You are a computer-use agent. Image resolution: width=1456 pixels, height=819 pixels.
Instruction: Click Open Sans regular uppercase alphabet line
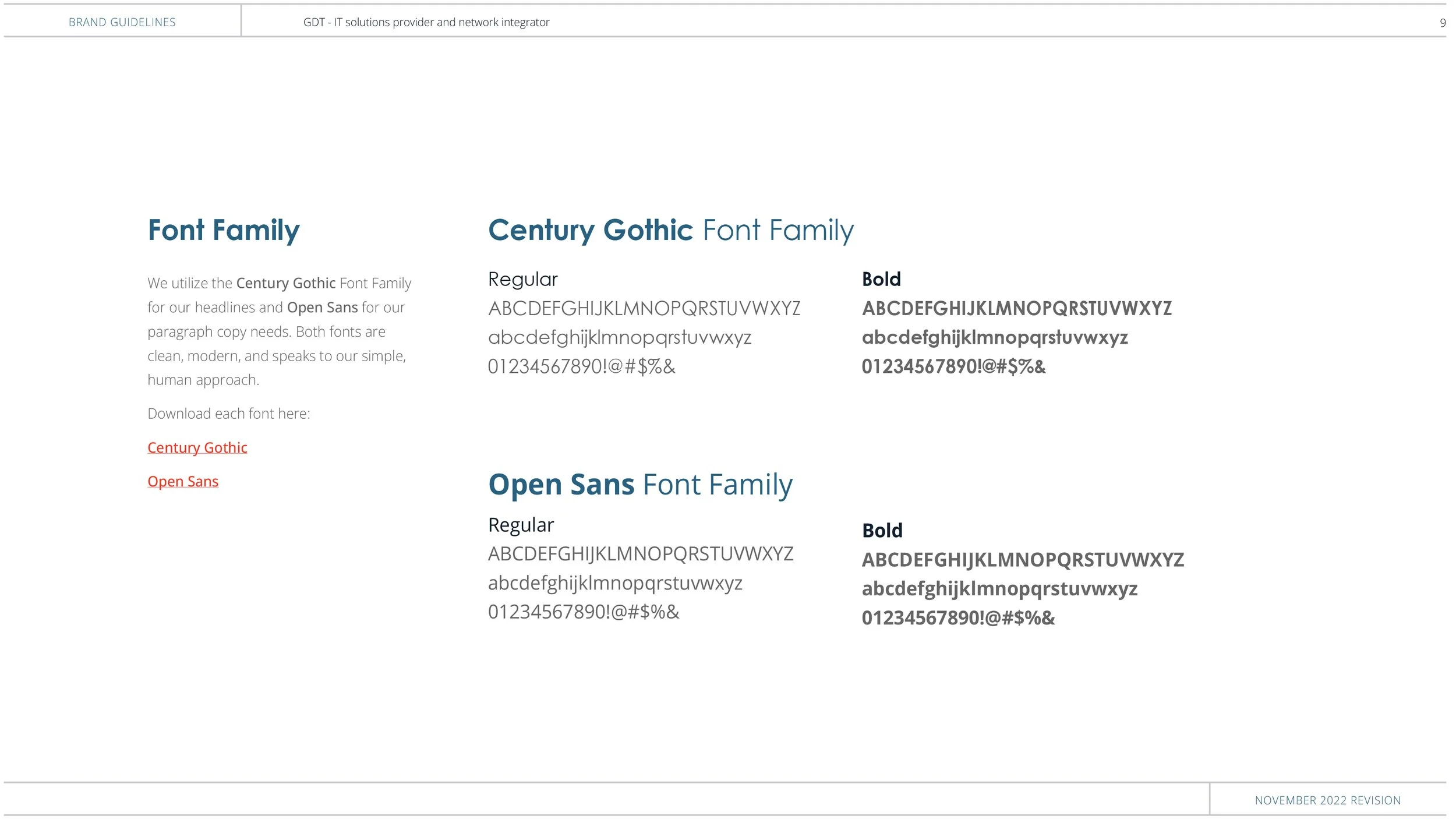click(641, 554)
